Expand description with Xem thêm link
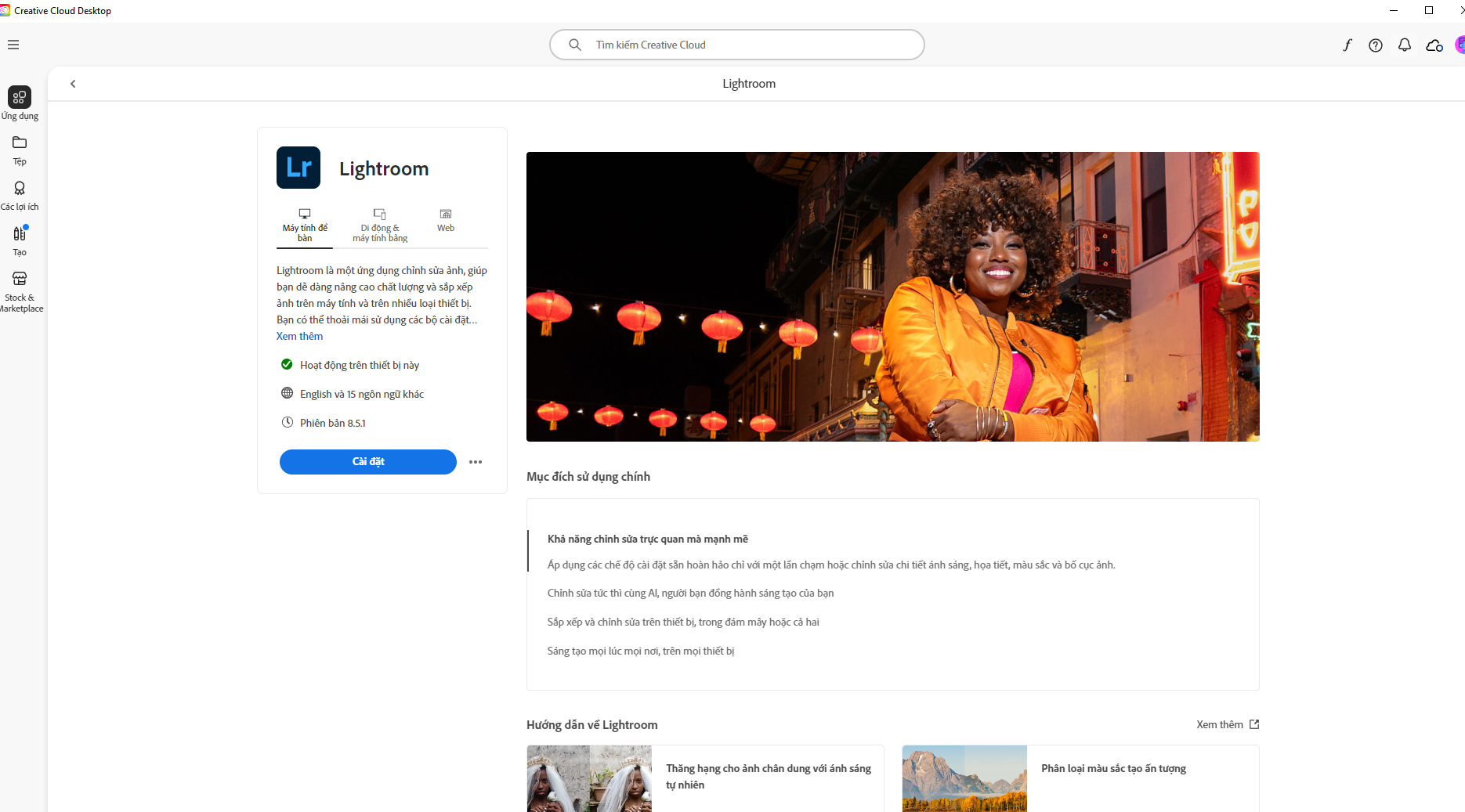The height and width of the screenshot is (812, 1465). 299,337
